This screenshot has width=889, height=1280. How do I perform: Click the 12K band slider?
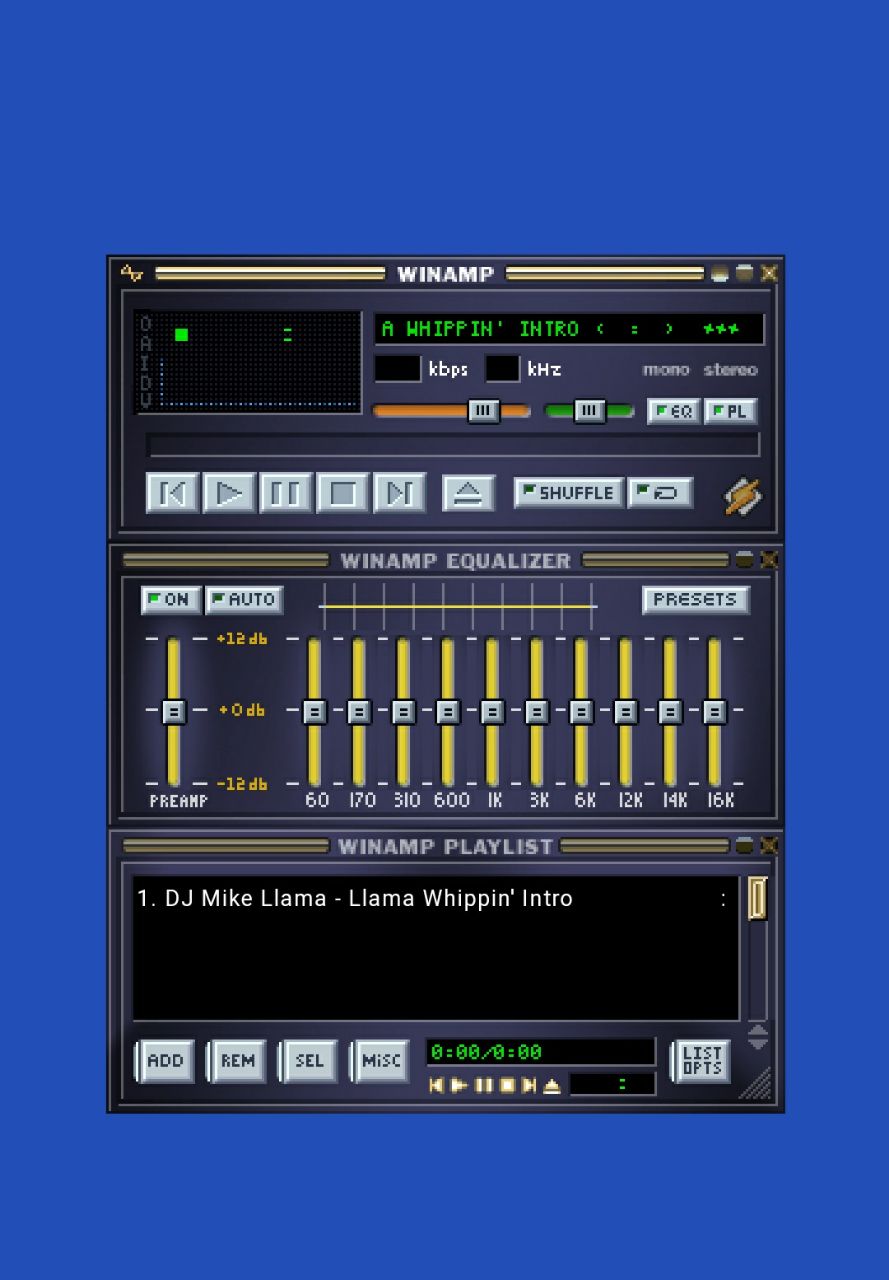click(626, 711)
